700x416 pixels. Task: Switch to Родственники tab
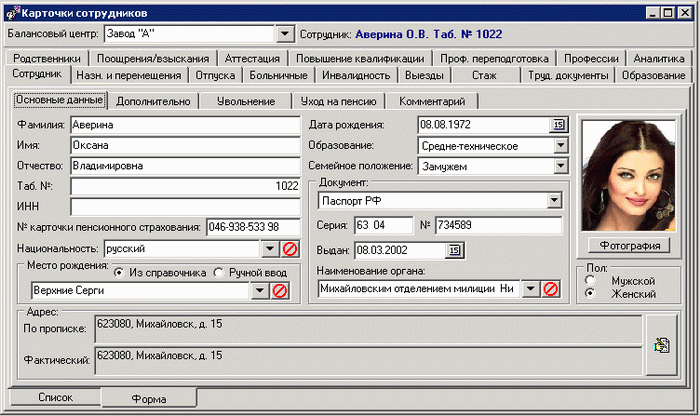click(x=47, y=58)
